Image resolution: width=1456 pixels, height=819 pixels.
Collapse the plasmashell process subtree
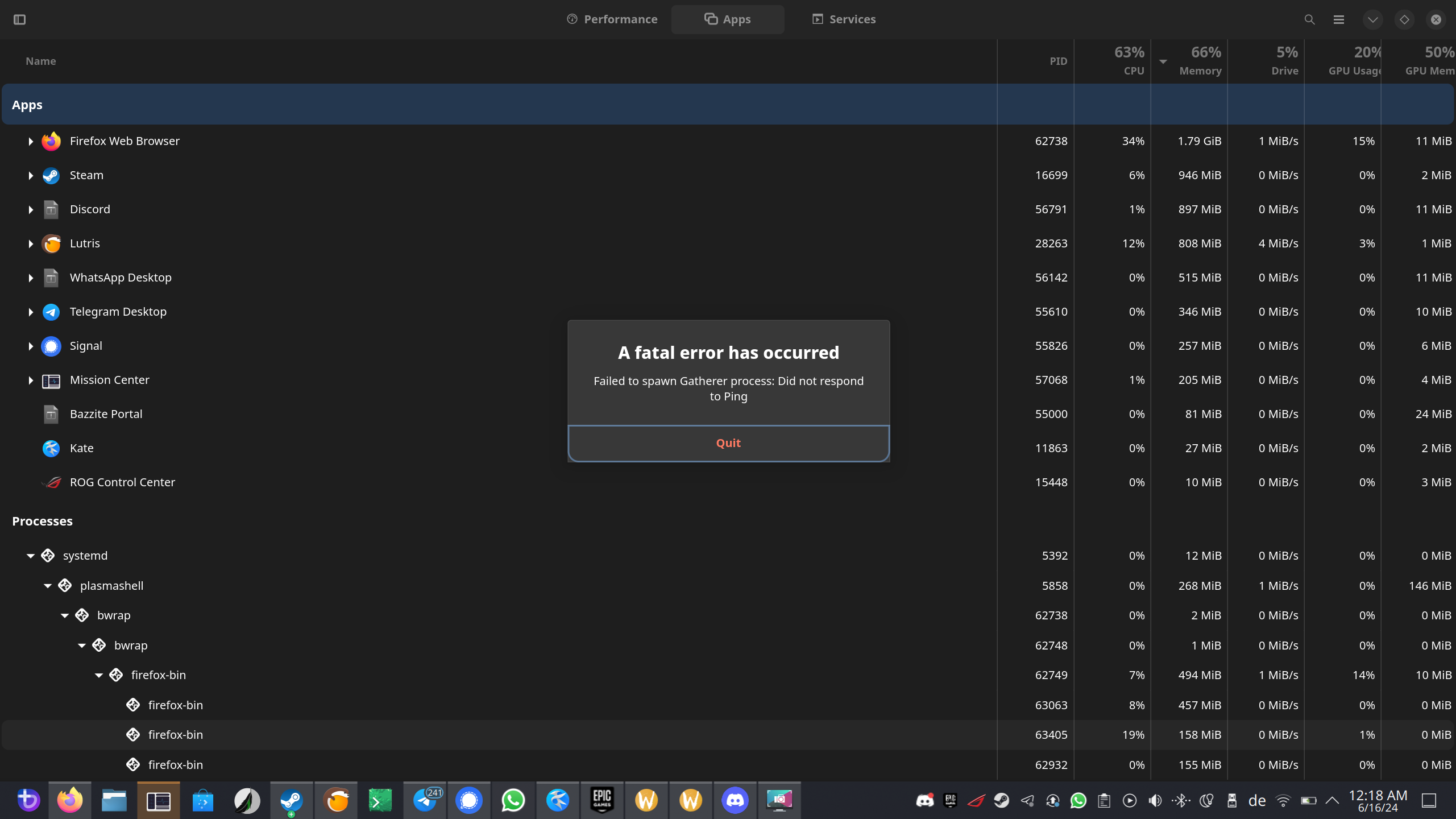[48, 586]
